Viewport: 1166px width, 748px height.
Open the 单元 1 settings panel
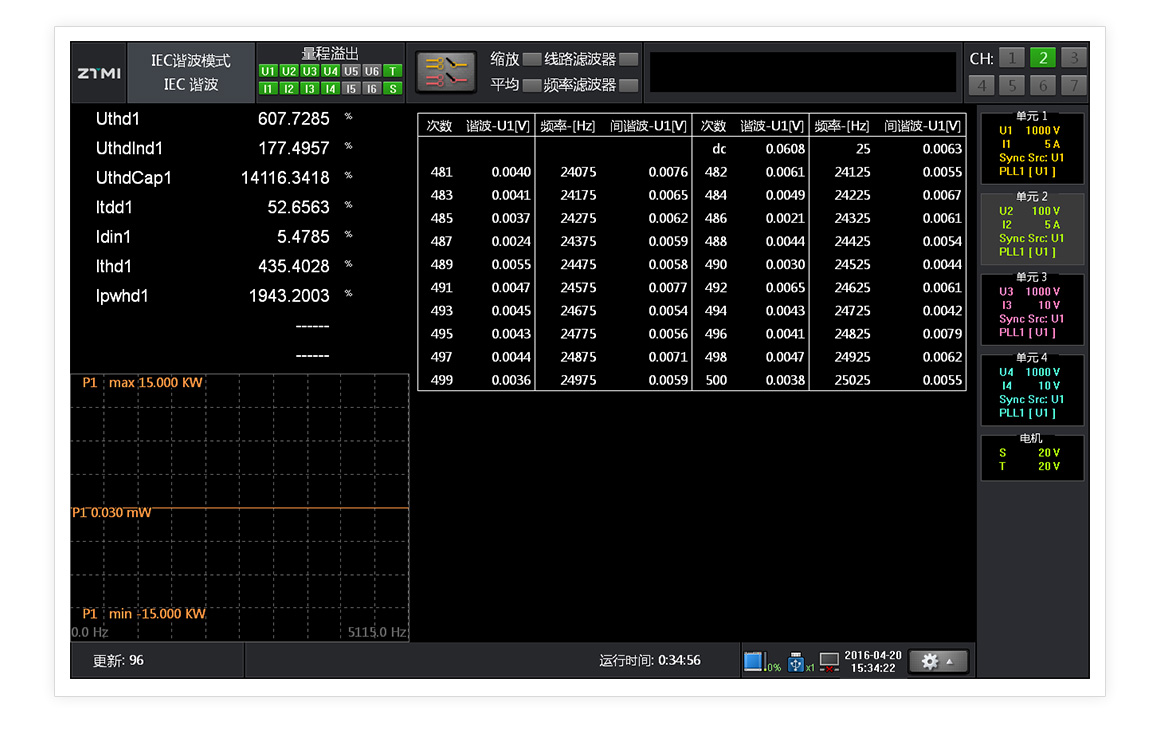[x=1031, y=146]
